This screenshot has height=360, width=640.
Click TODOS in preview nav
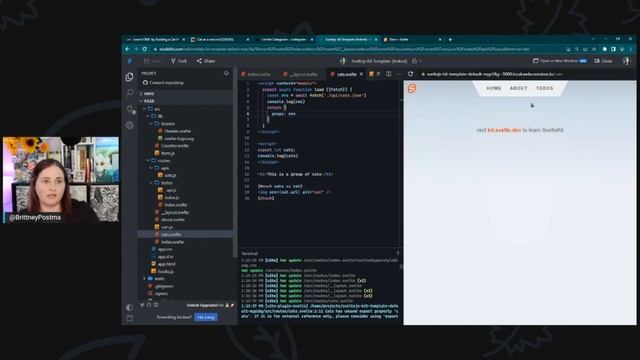pos(544,88)
